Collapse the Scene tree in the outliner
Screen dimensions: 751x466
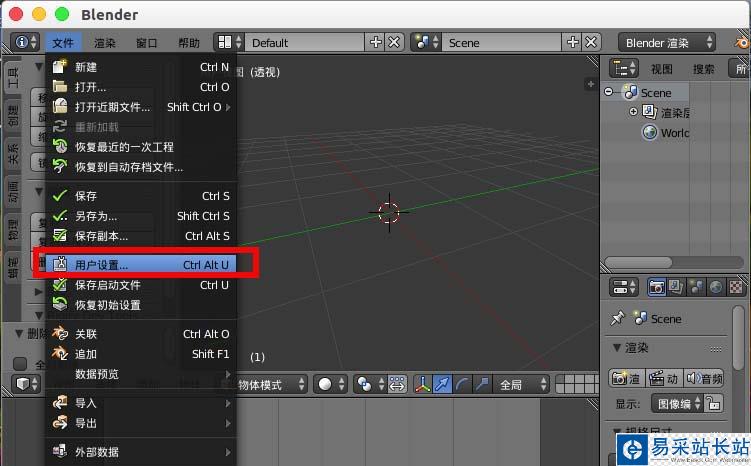point(609,91)
